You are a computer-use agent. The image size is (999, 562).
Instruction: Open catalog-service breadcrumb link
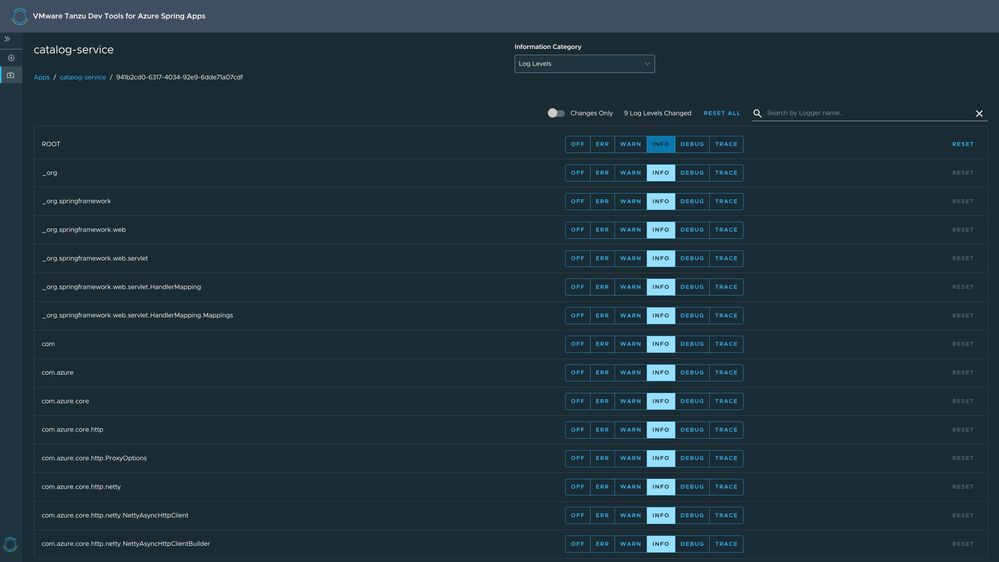tap(83, 77)
